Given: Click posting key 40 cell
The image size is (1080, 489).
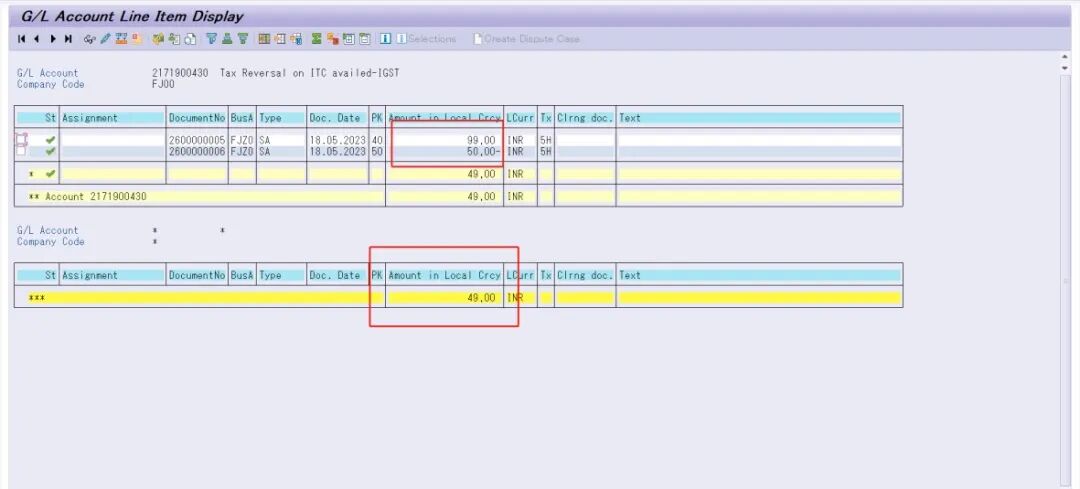Looking at the screenshot, I should point(377,140).
